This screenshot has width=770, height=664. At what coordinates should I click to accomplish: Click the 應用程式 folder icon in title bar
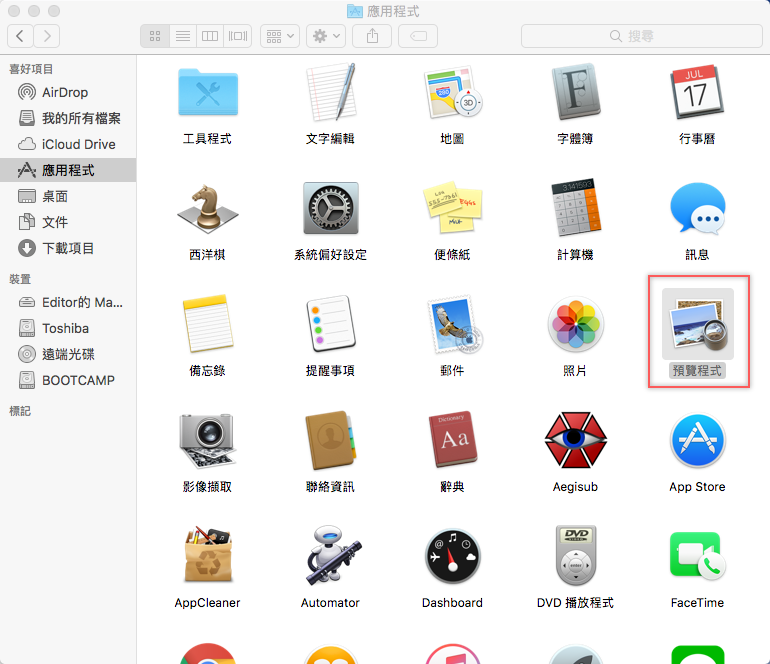tap(355, 11)
